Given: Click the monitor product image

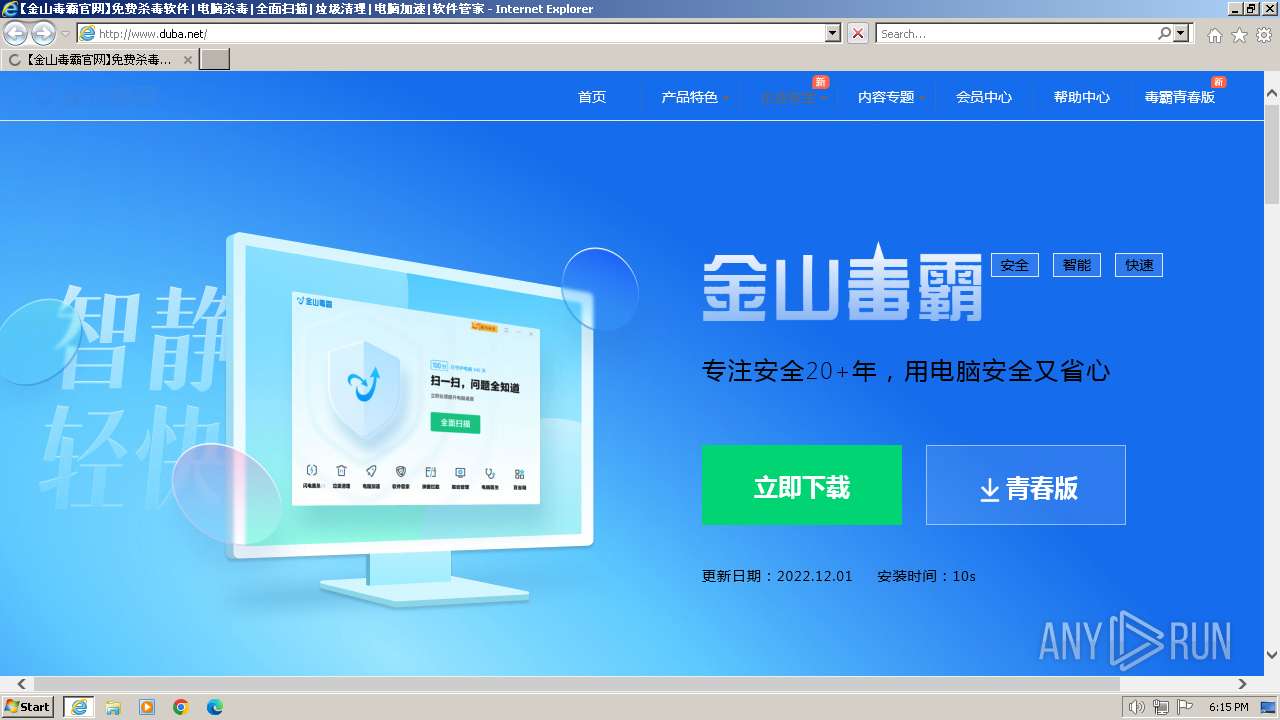Looking at the screenshot, I should point(410,420).
